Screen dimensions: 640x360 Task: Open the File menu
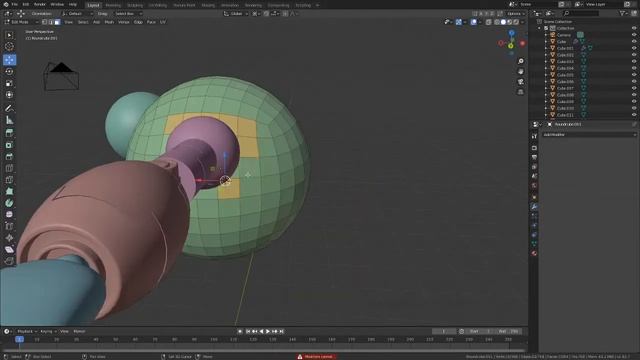tap(14, 4)
